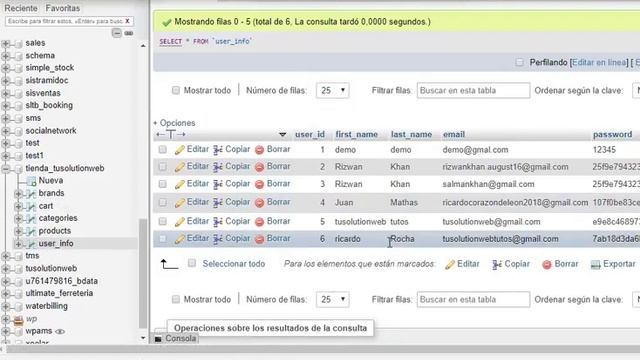
Task: Click the Copiar icon in marked-elements bar
Action: pyautogui.click(x=497, y=265)
